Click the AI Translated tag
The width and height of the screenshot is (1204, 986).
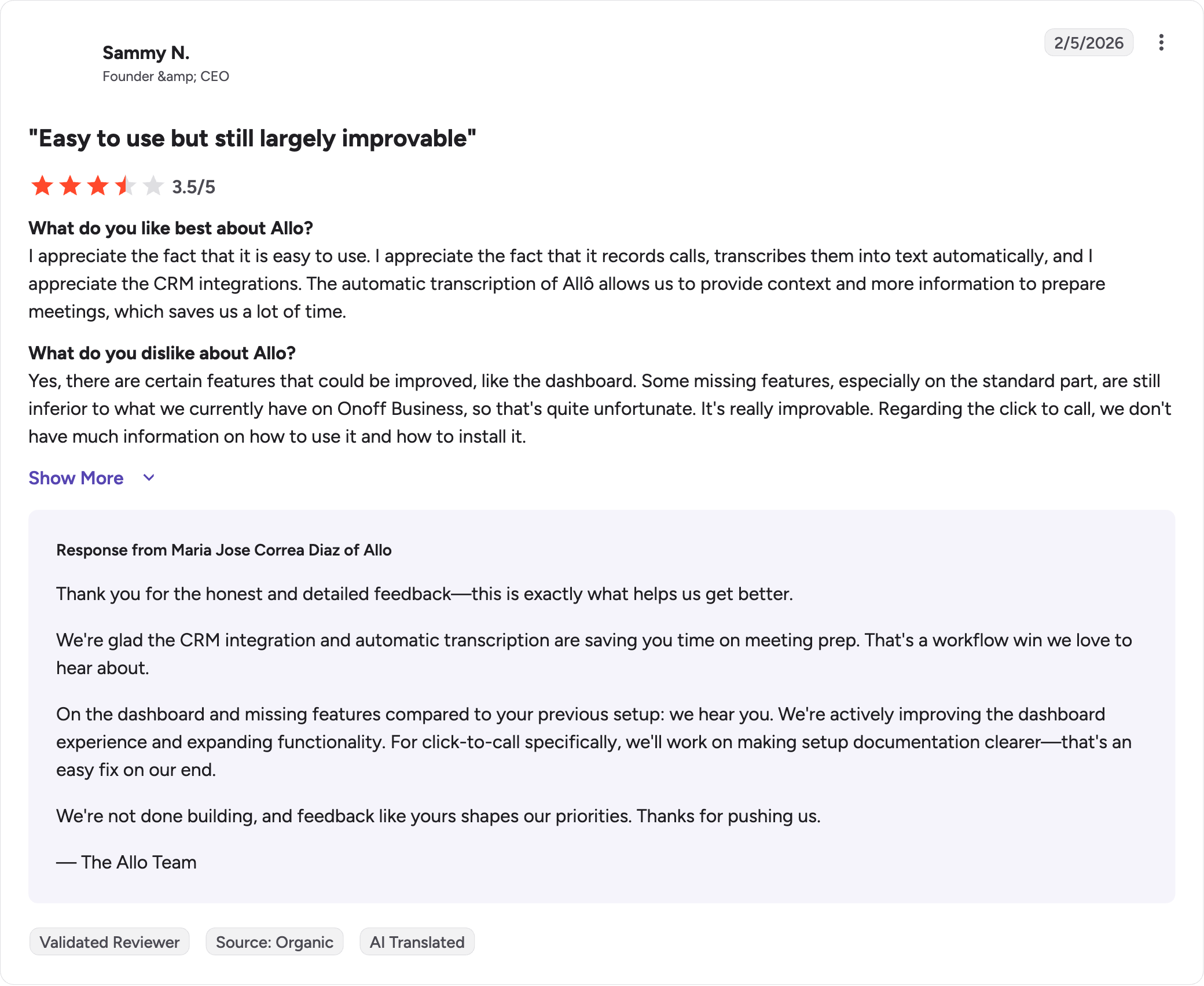click(x=417, y=942)
